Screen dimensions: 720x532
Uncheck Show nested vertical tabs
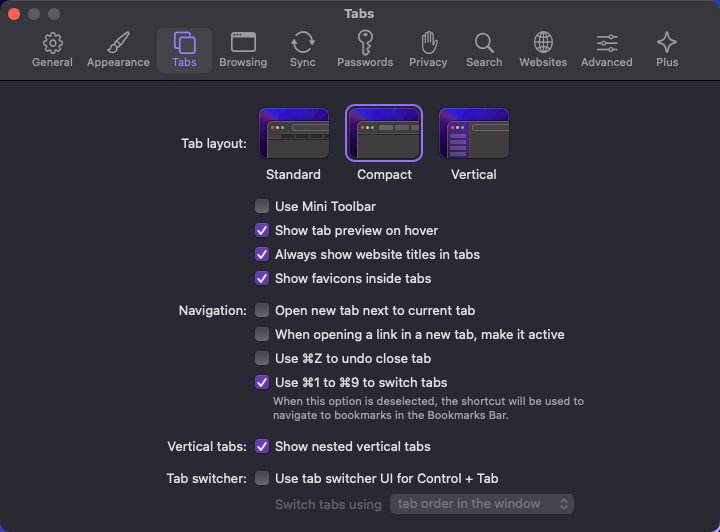[x=262, y=446]
